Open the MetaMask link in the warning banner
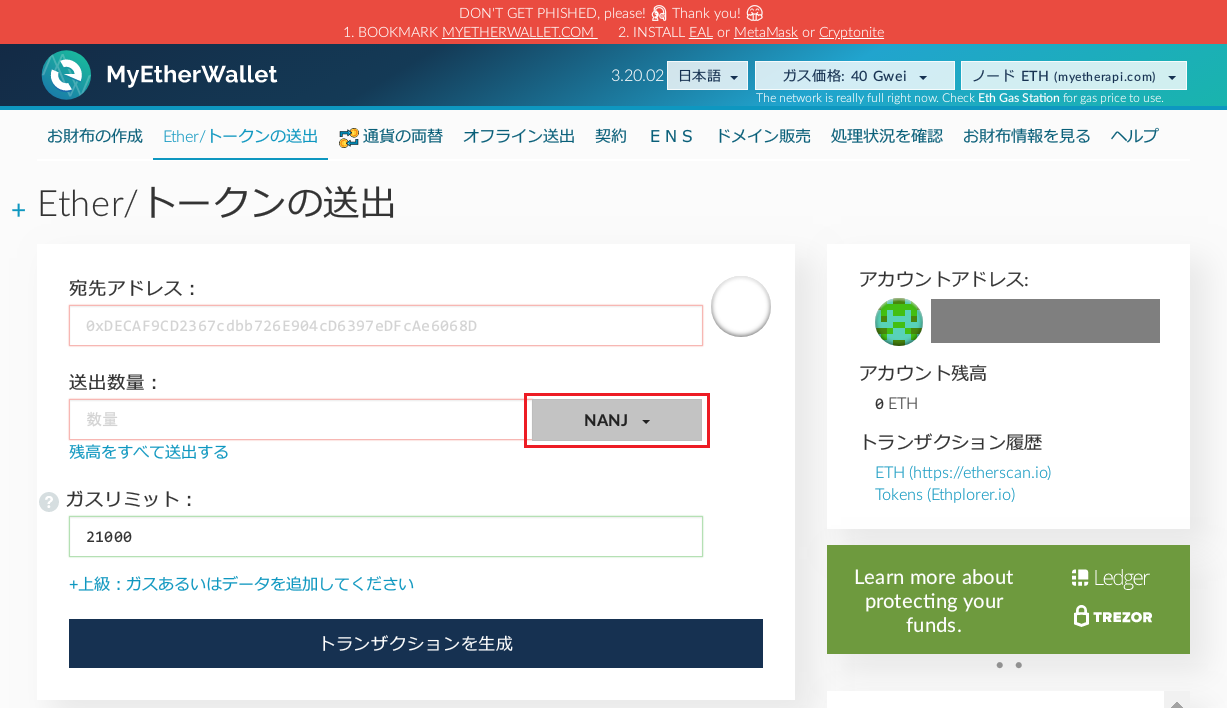This screenshot has height=708, width=1227. pyautogui.click(x=766, y=32)
